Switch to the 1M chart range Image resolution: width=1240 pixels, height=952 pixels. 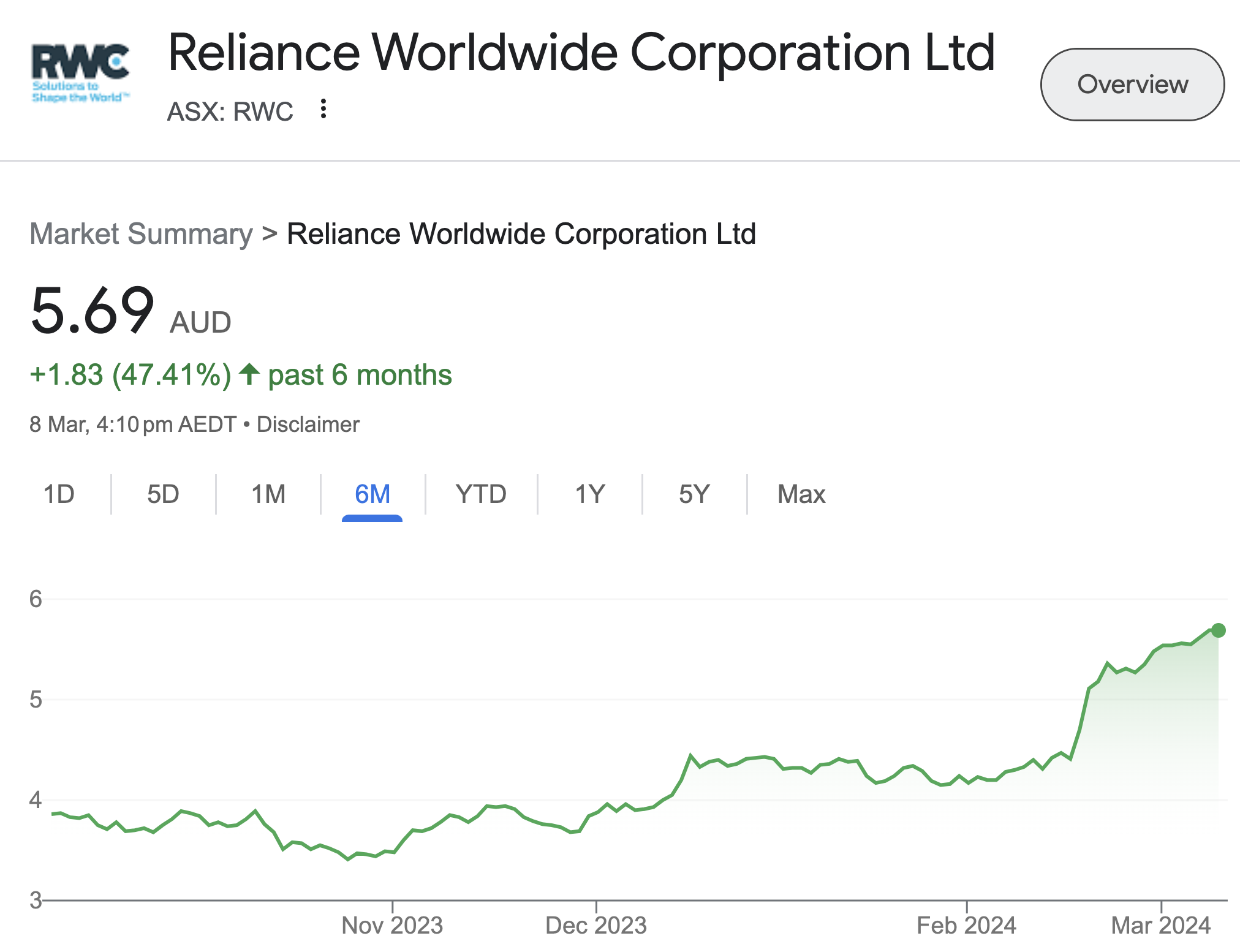tap(268, 494)
